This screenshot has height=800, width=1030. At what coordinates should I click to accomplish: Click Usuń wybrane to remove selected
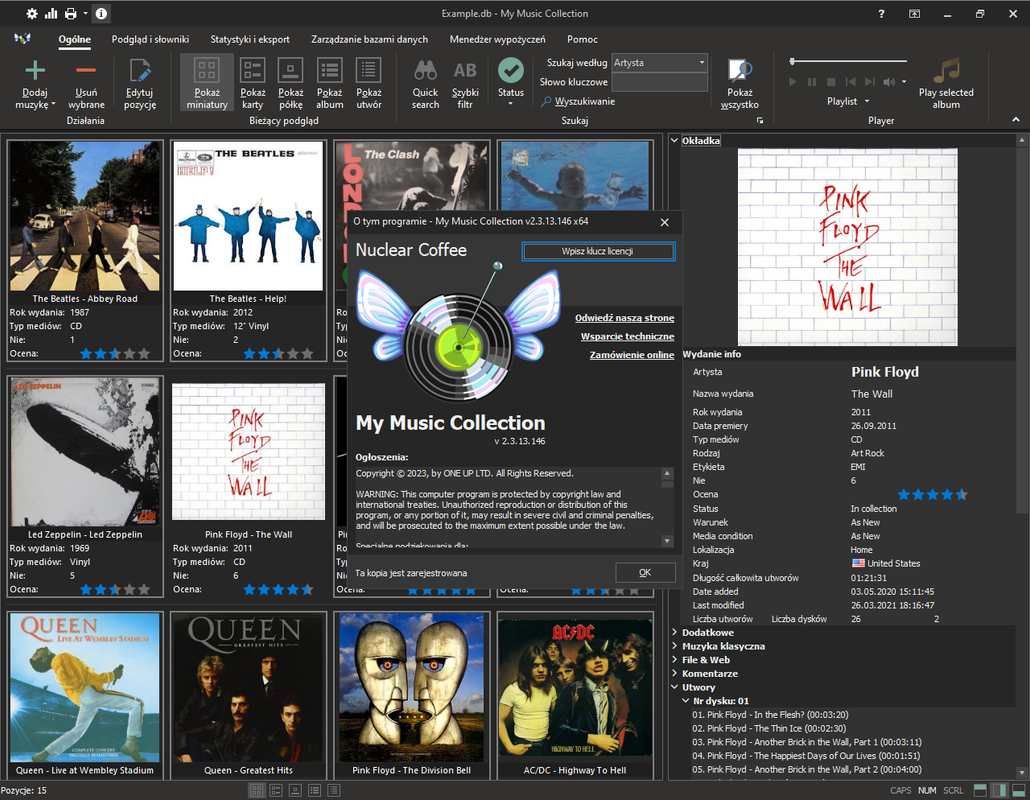coord(86,84)
